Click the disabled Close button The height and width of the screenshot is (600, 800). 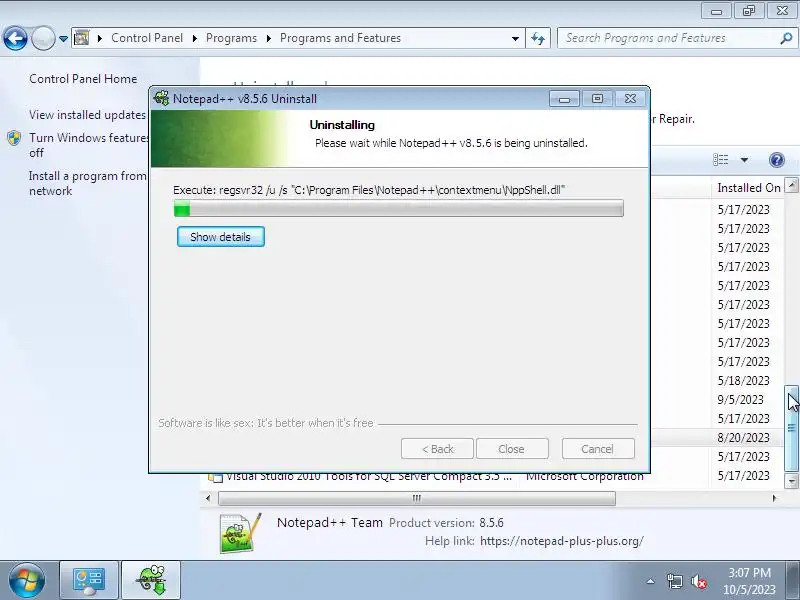(x=512, y=449)
